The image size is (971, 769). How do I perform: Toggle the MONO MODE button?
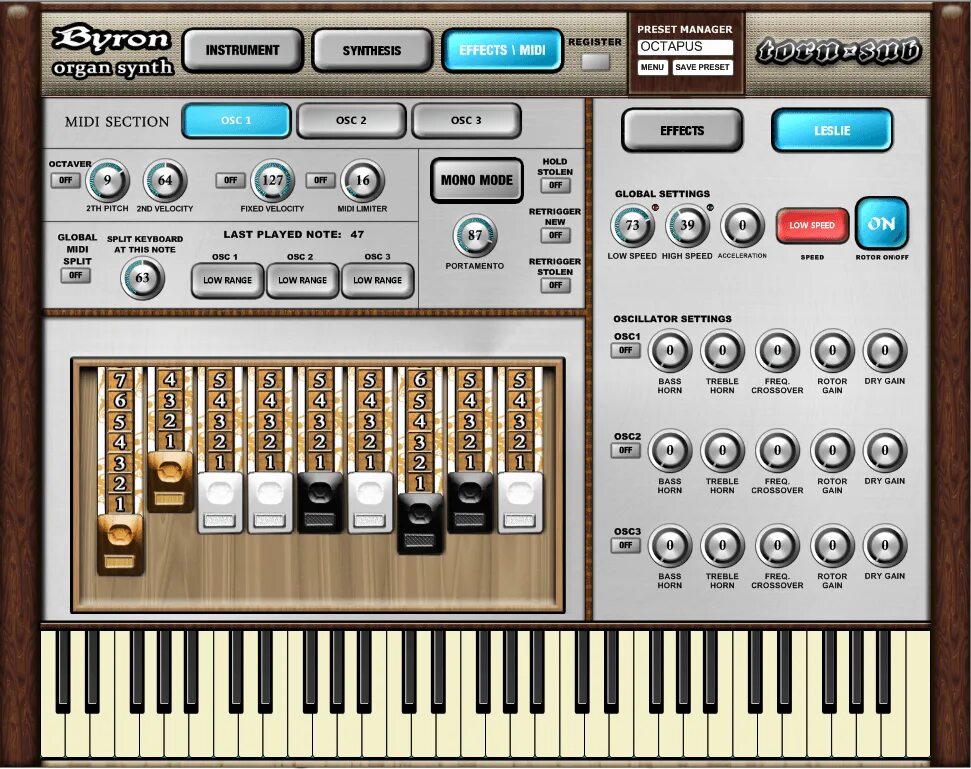(x=477, y=180)
